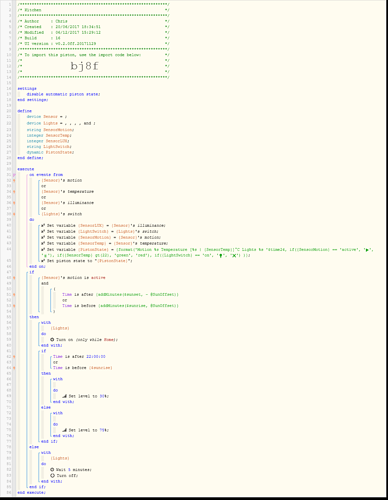Image resolution: width=388 pixels, height=500 pixels.
Task: Click the 'on events from' statement
Action: point(46,175)
